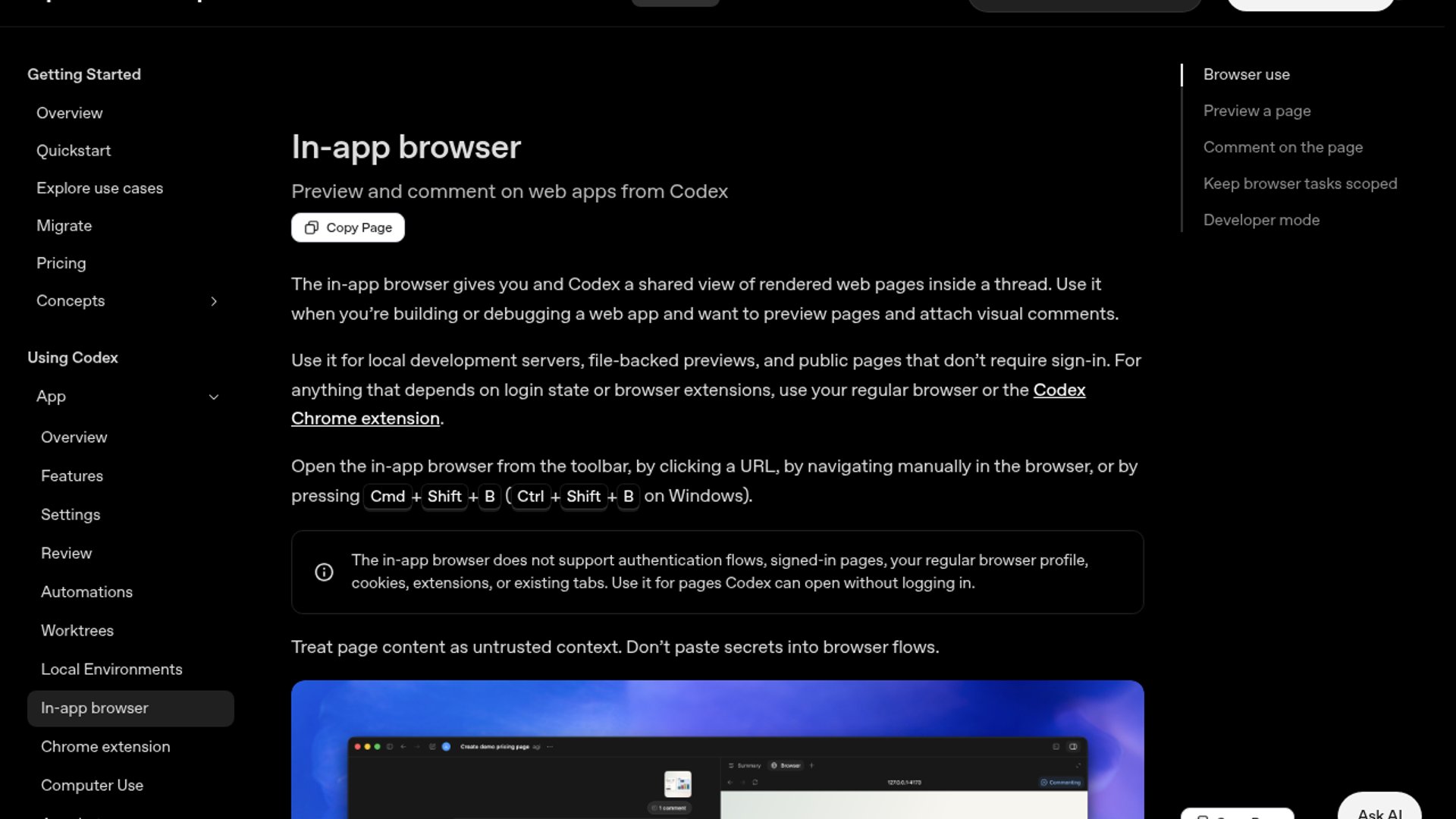Click the 'Treat page content as untrusted' sentence
This screenshot has height=819, width=1456.
pos(615,647)
